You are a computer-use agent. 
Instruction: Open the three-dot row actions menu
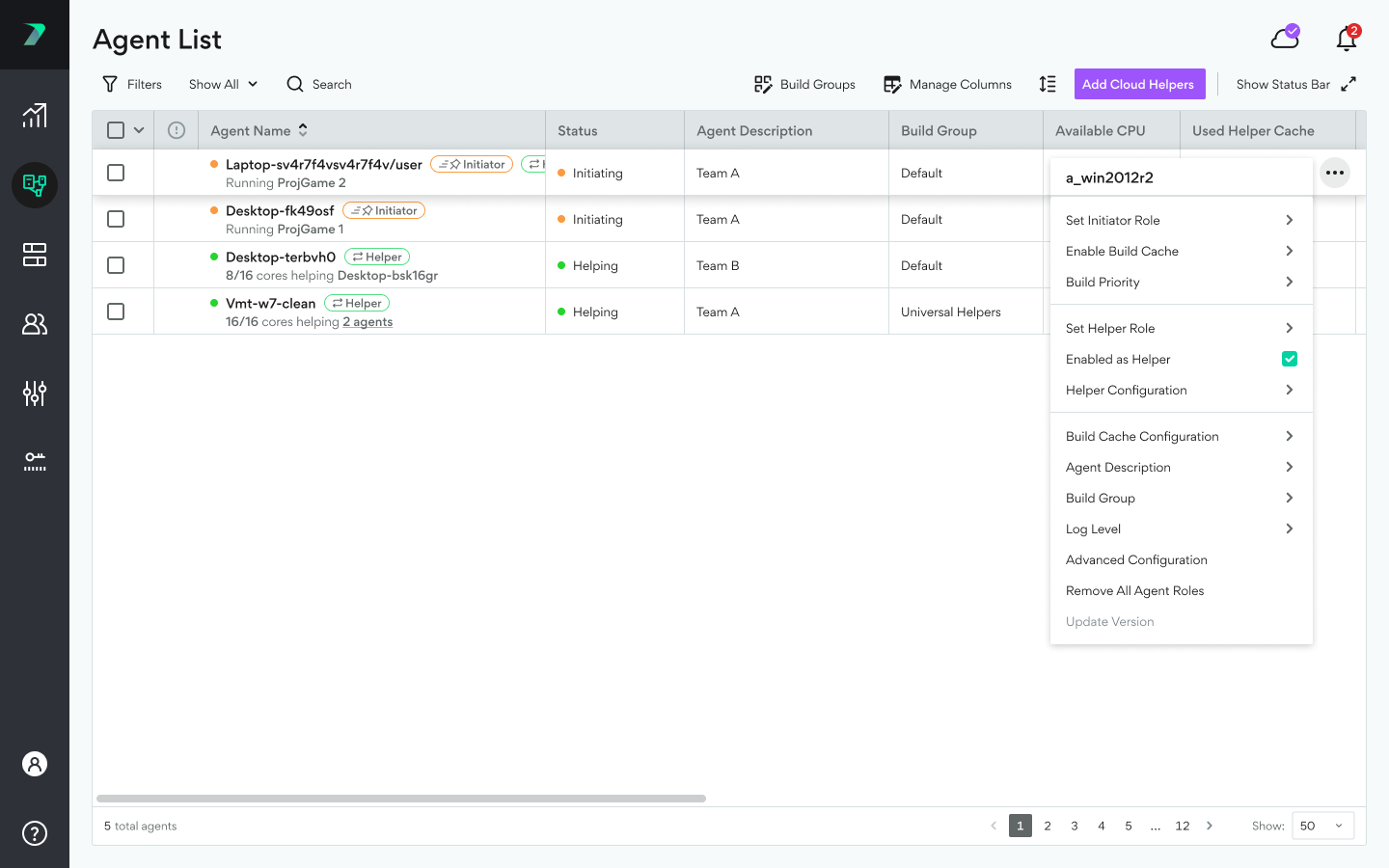click(1335, 173)
